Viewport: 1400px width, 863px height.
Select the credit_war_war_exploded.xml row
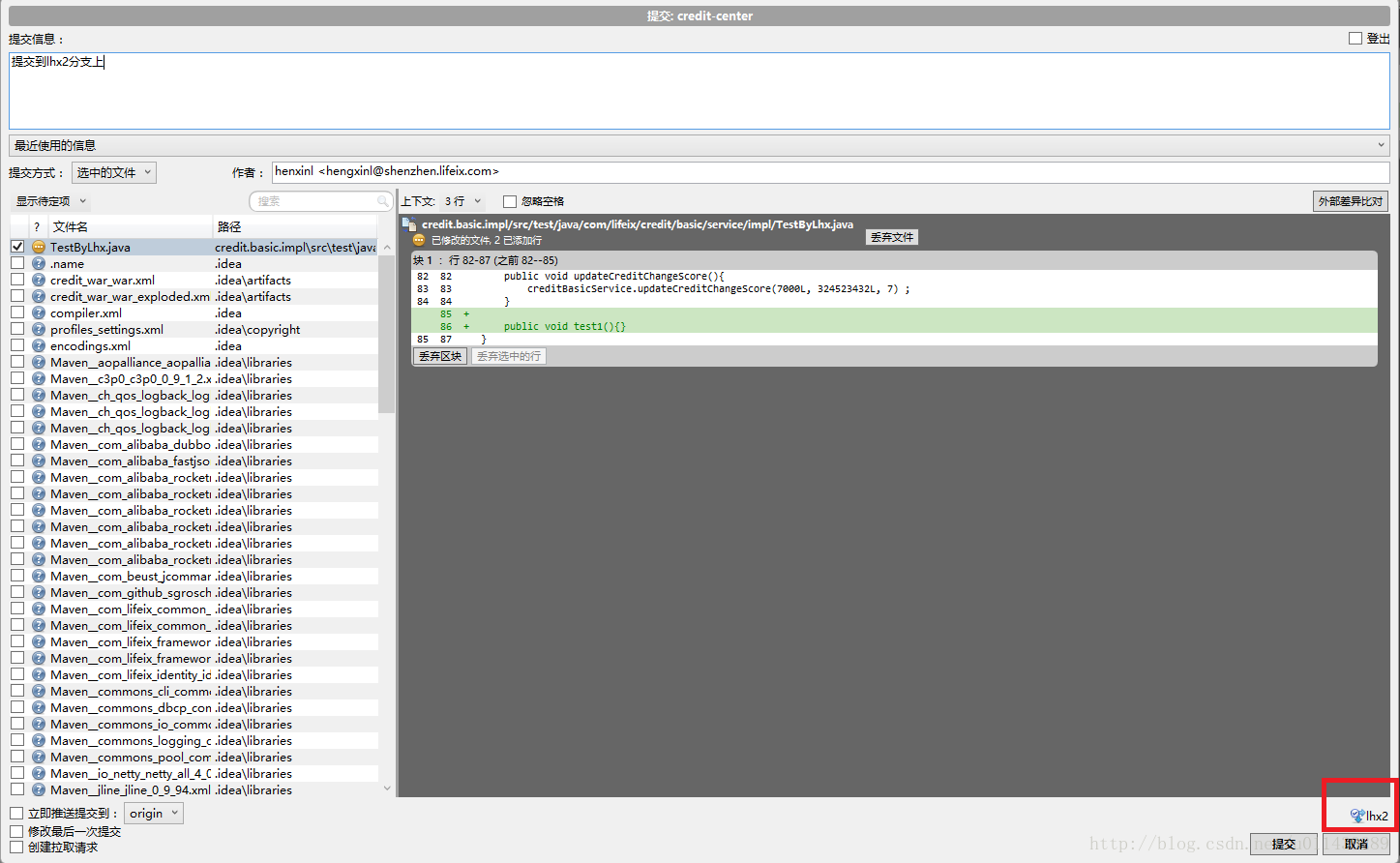(x=194, y=296)
